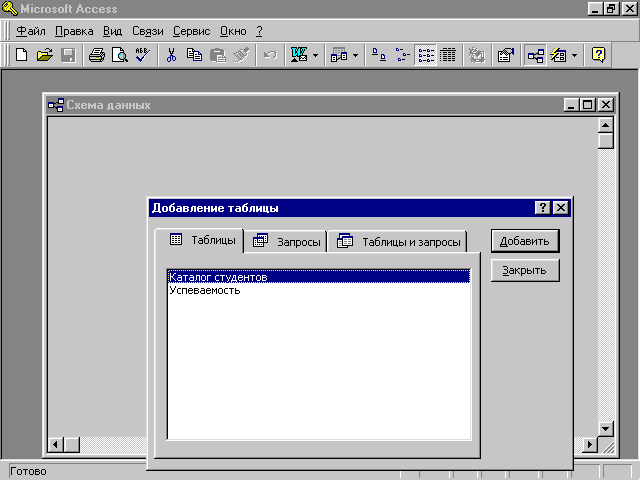Switch to the Details view icon
The height and width of the screenshot is (480, 640).
coord(448,55)
